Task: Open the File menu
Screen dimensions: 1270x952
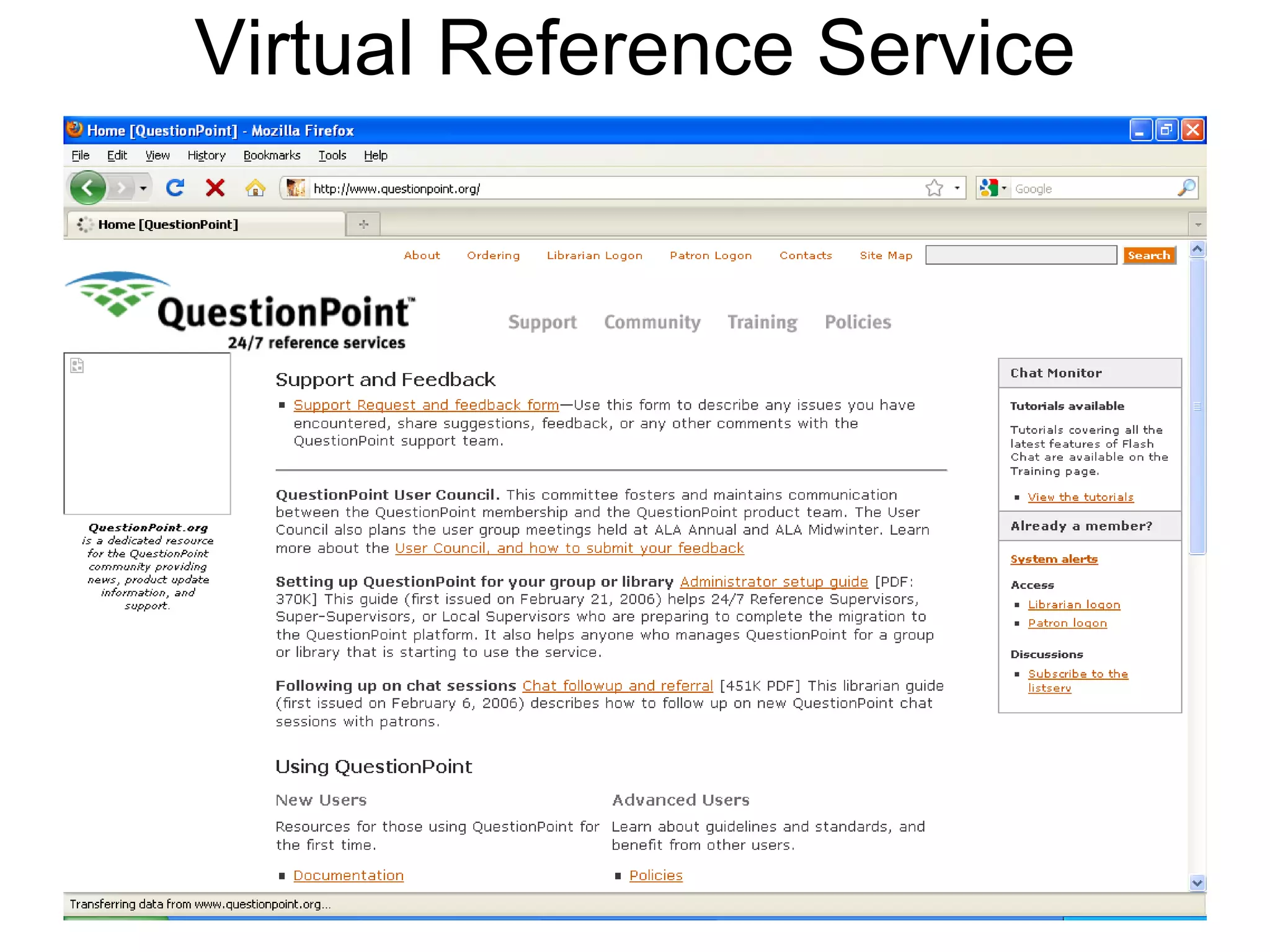Action: pyautogui.click(x=81, y=156)
